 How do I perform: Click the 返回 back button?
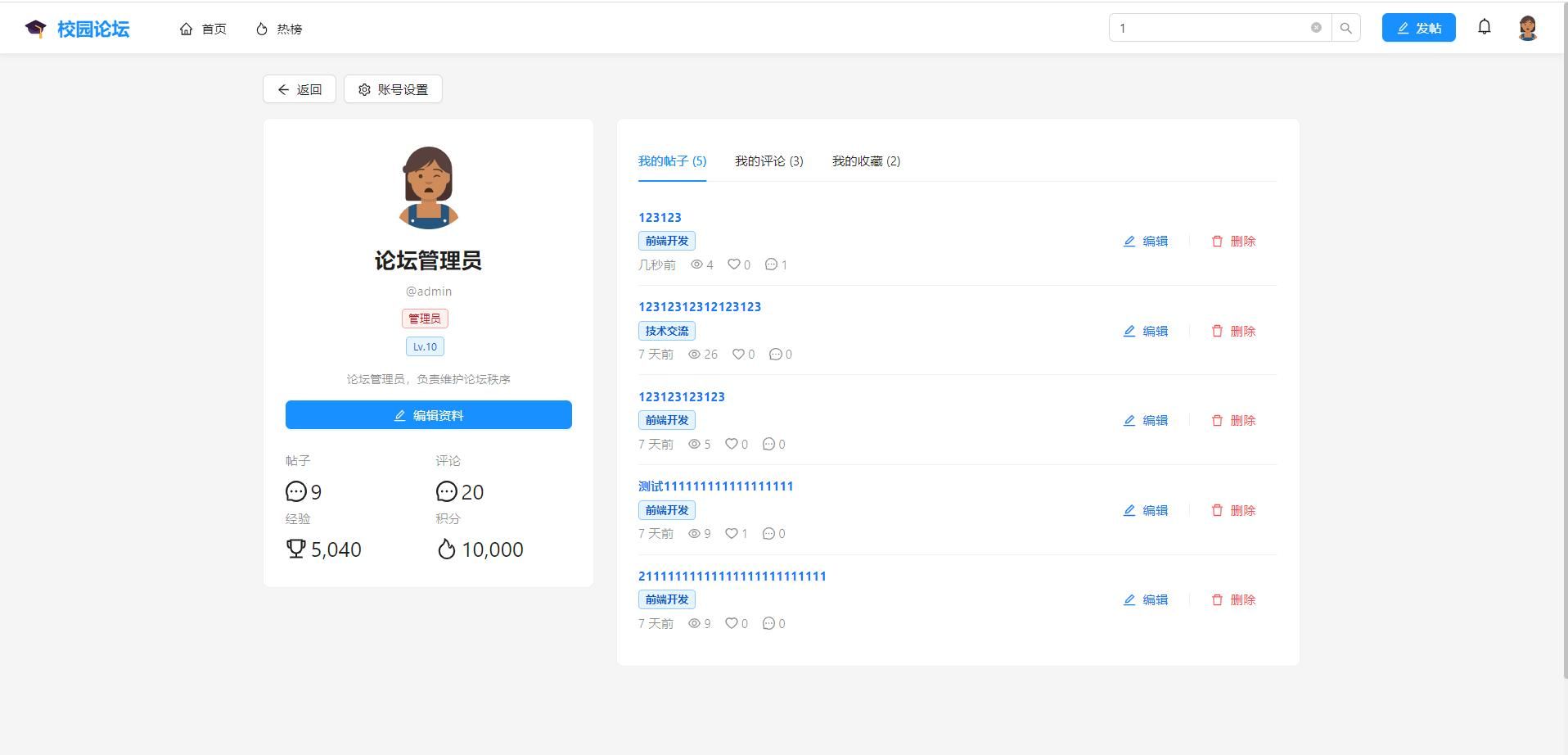click(x=300, y=88)
